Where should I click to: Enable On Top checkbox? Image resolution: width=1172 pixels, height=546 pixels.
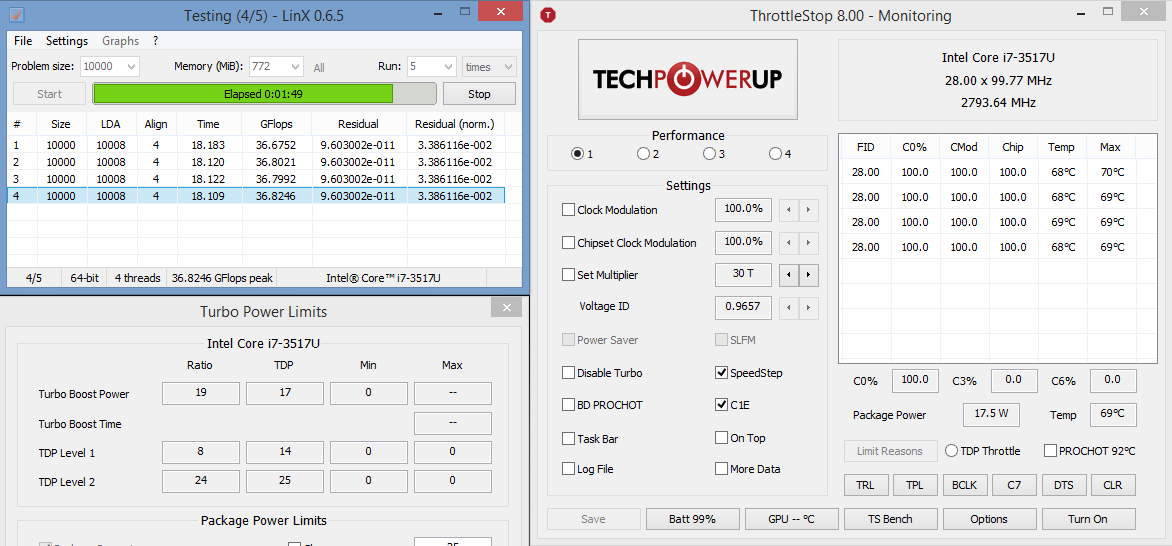point(721,438)
